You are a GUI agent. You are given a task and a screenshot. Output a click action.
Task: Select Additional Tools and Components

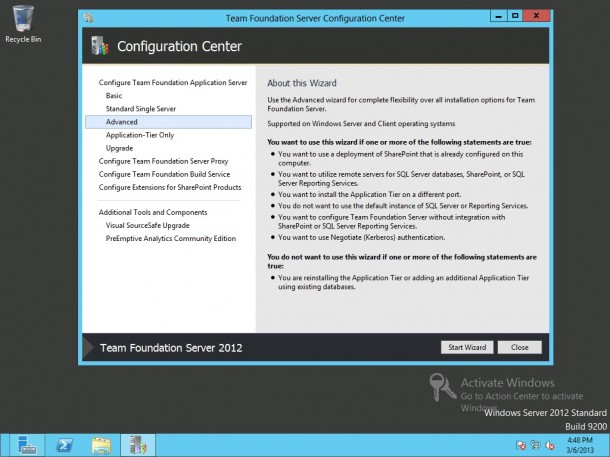[153, 212]
